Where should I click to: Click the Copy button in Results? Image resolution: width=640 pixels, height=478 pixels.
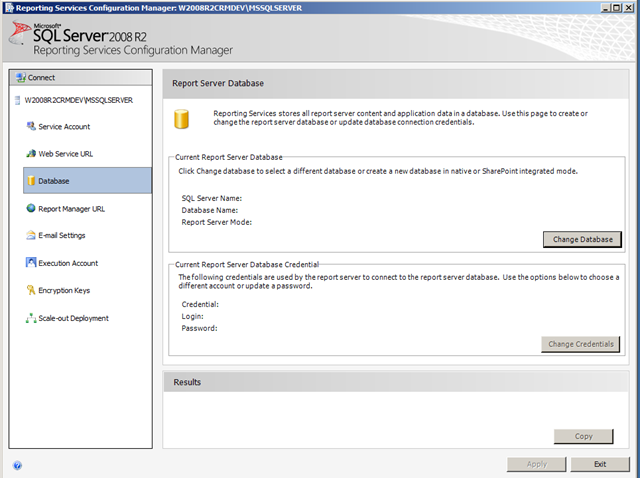coord(584,436)
